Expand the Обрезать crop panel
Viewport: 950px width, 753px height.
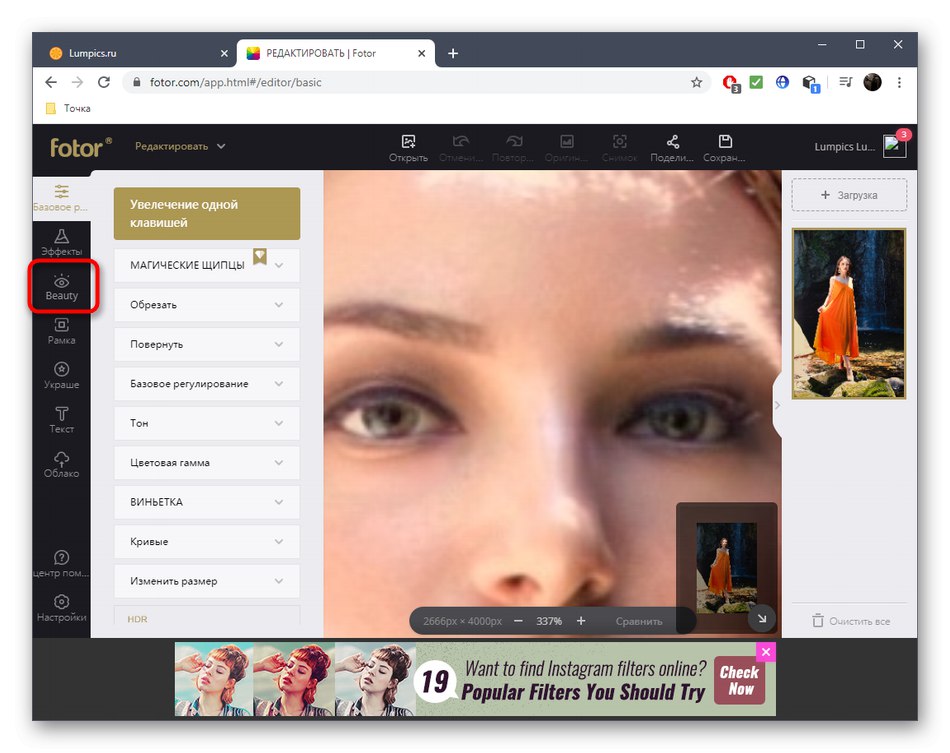[x=207, y=305]
